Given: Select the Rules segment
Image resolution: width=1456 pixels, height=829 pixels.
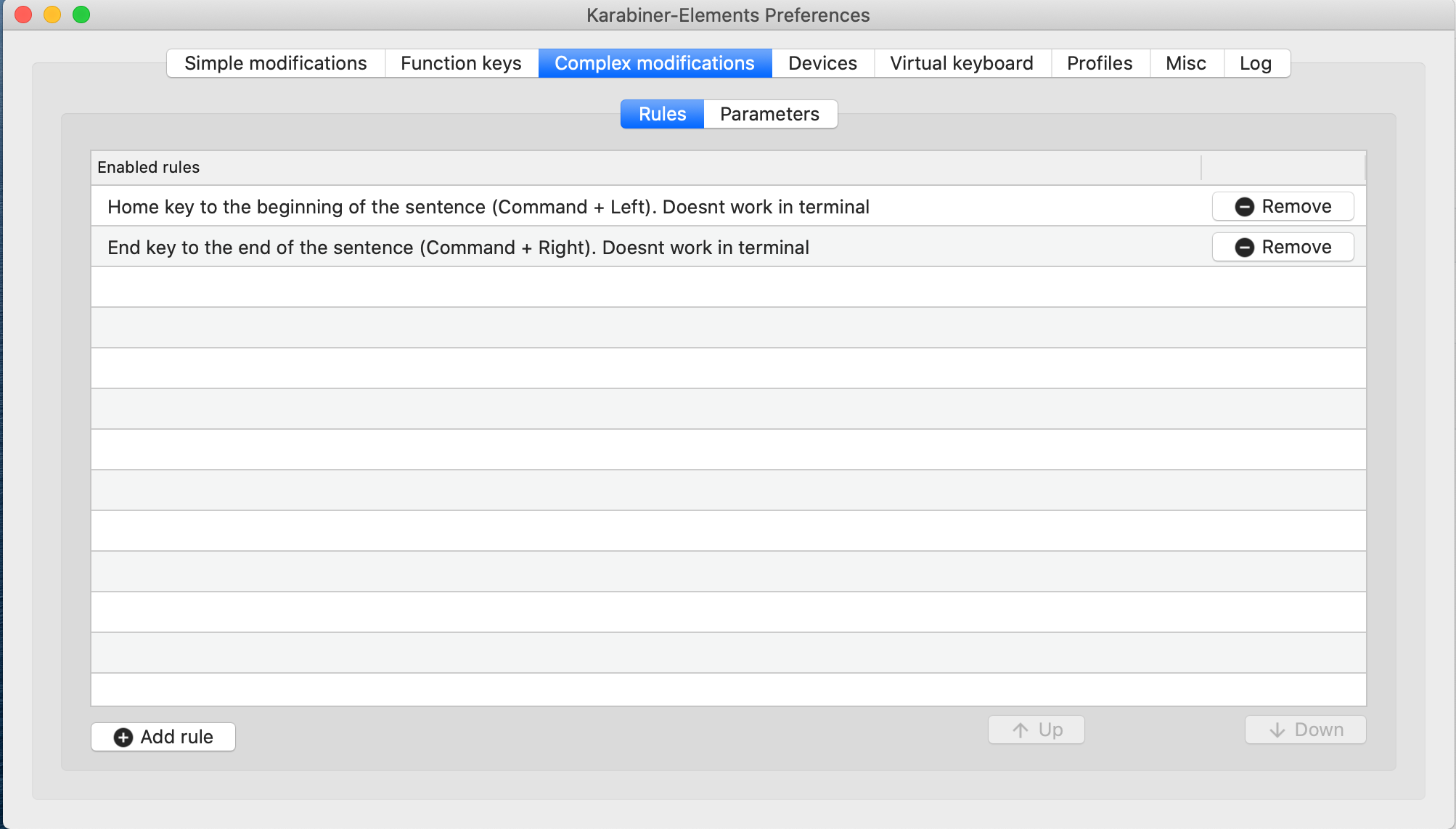Looking at the screenshot, I should (x=662, y=114).
